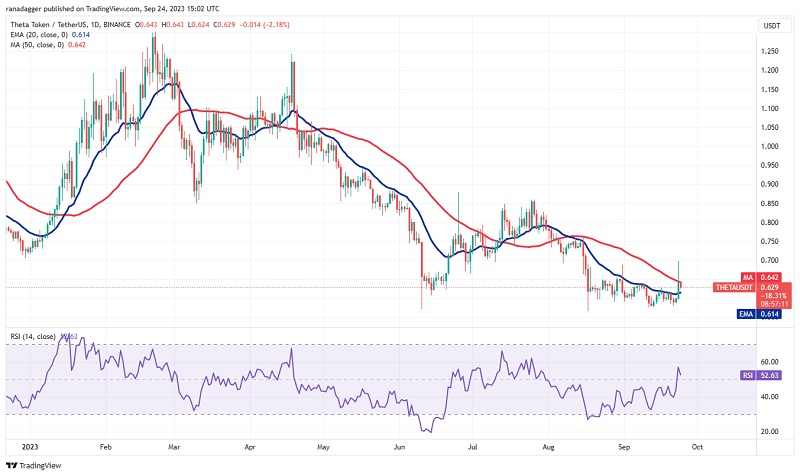This screenshot has height=476, width=800.
Task: Click the RSI (14, close) indicator legend
Action: click(x=33, y=336)
